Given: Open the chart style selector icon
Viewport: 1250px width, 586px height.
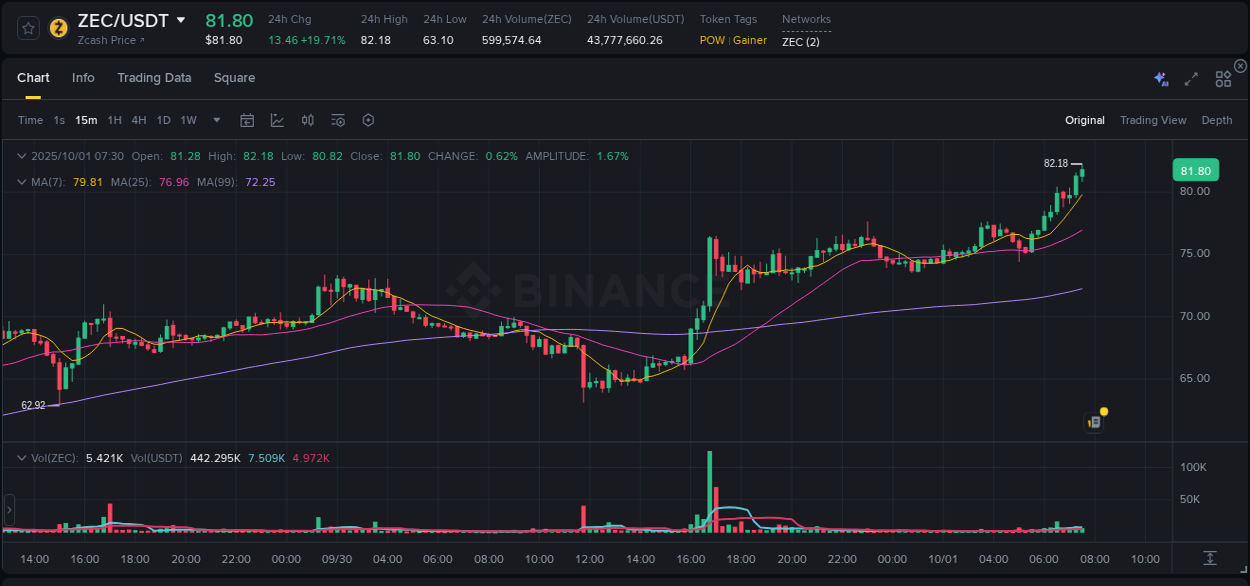Looking at the screenshot, I should [x=277, y=119].
